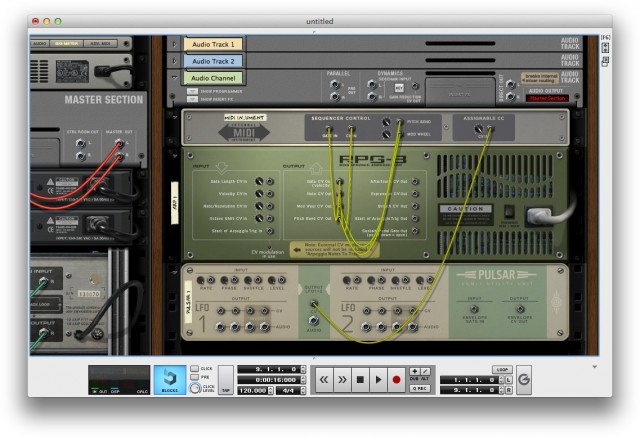Expand the Audio Track 2 device

[175, 61]
